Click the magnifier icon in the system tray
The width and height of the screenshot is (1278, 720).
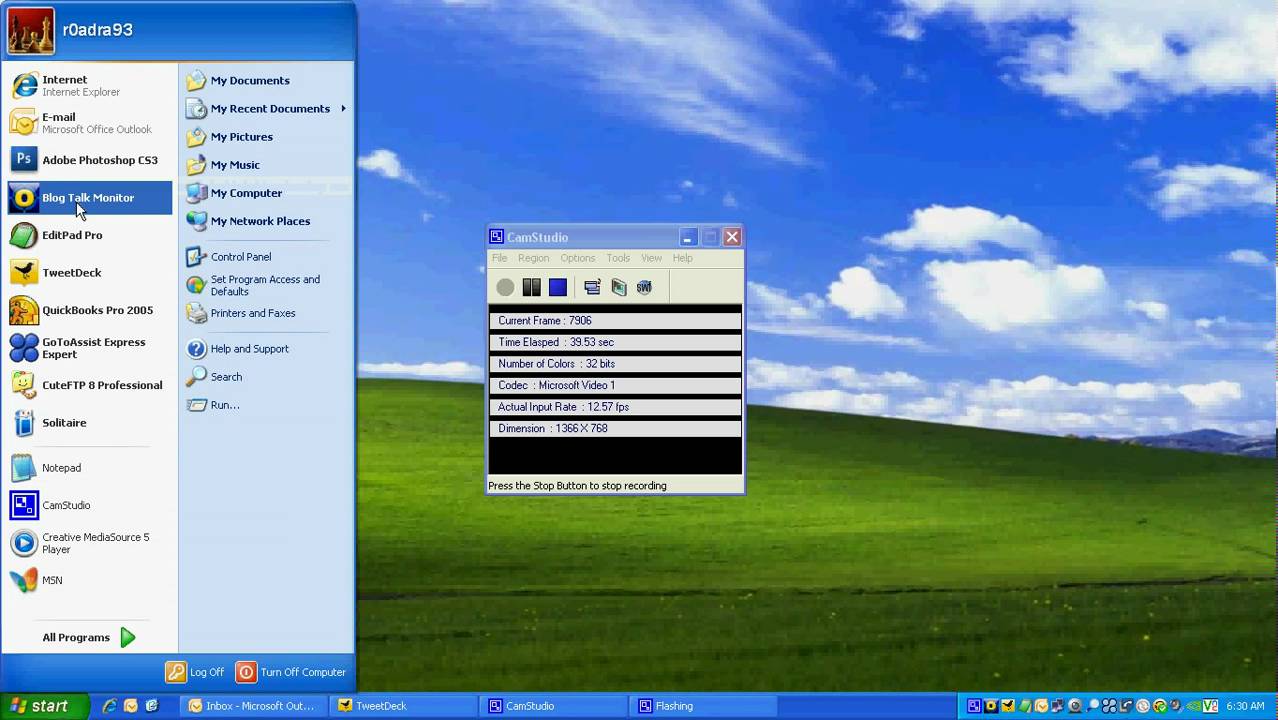coord(1093,706)
